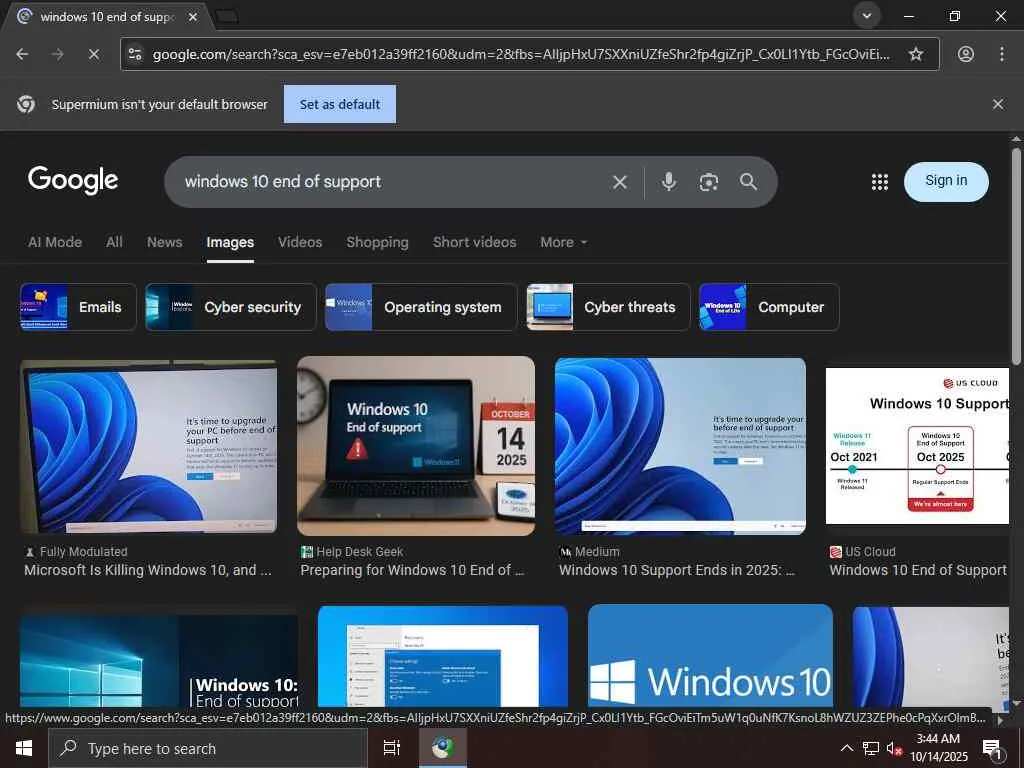Switch to the News tab
This screenshot has height=768, width=1024.
tap(165, 242)
